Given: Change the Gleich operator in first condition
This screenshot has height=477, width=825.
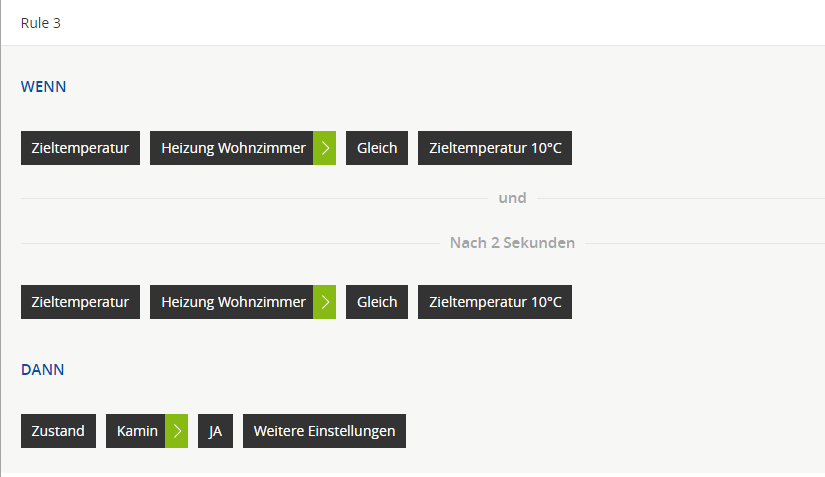Looking at the screenshot, I should 377,148.
